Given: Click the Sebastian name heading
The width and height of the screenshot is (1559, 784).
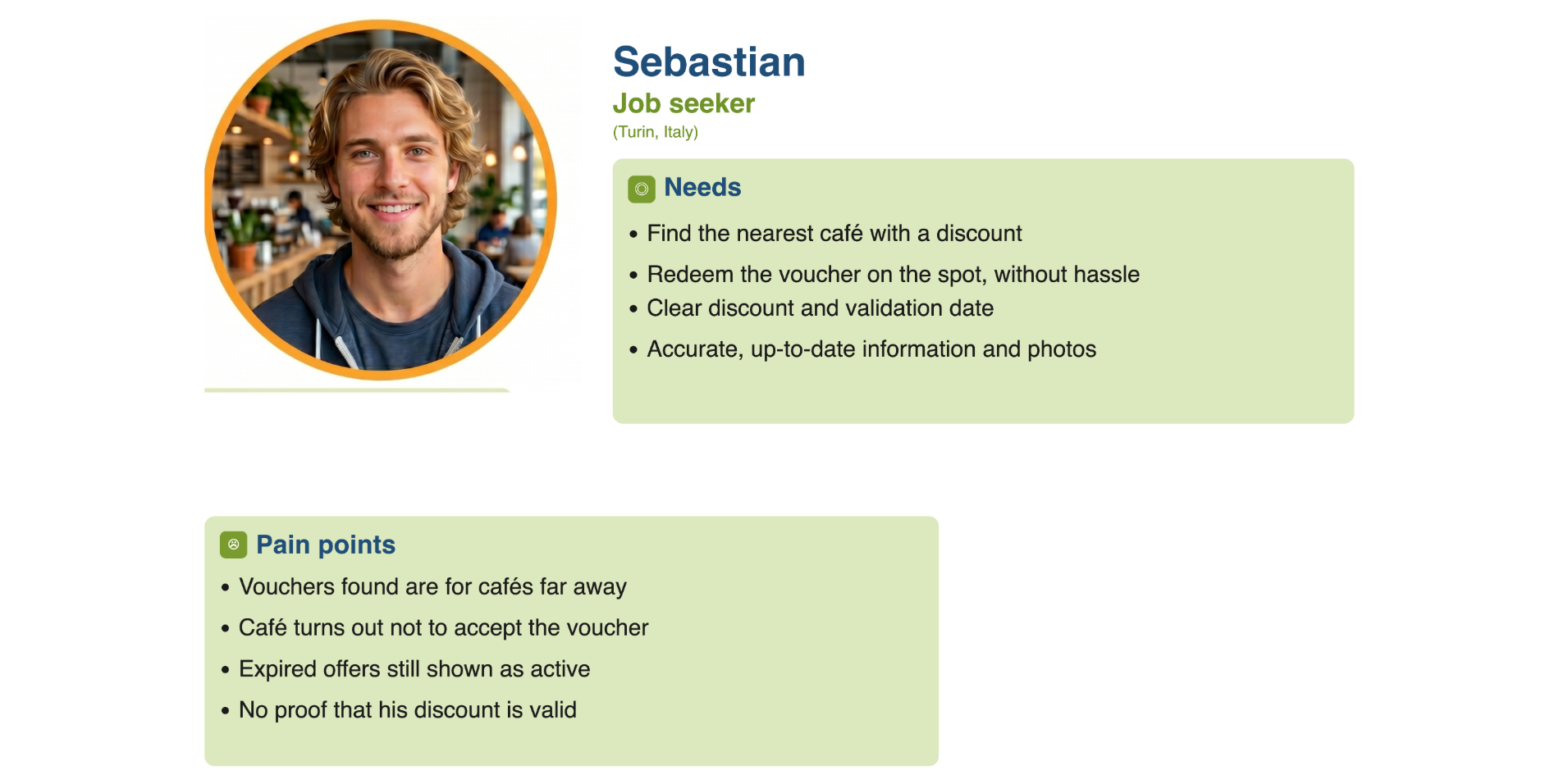Looking at the screenshot, I should [x=709, y=62].
